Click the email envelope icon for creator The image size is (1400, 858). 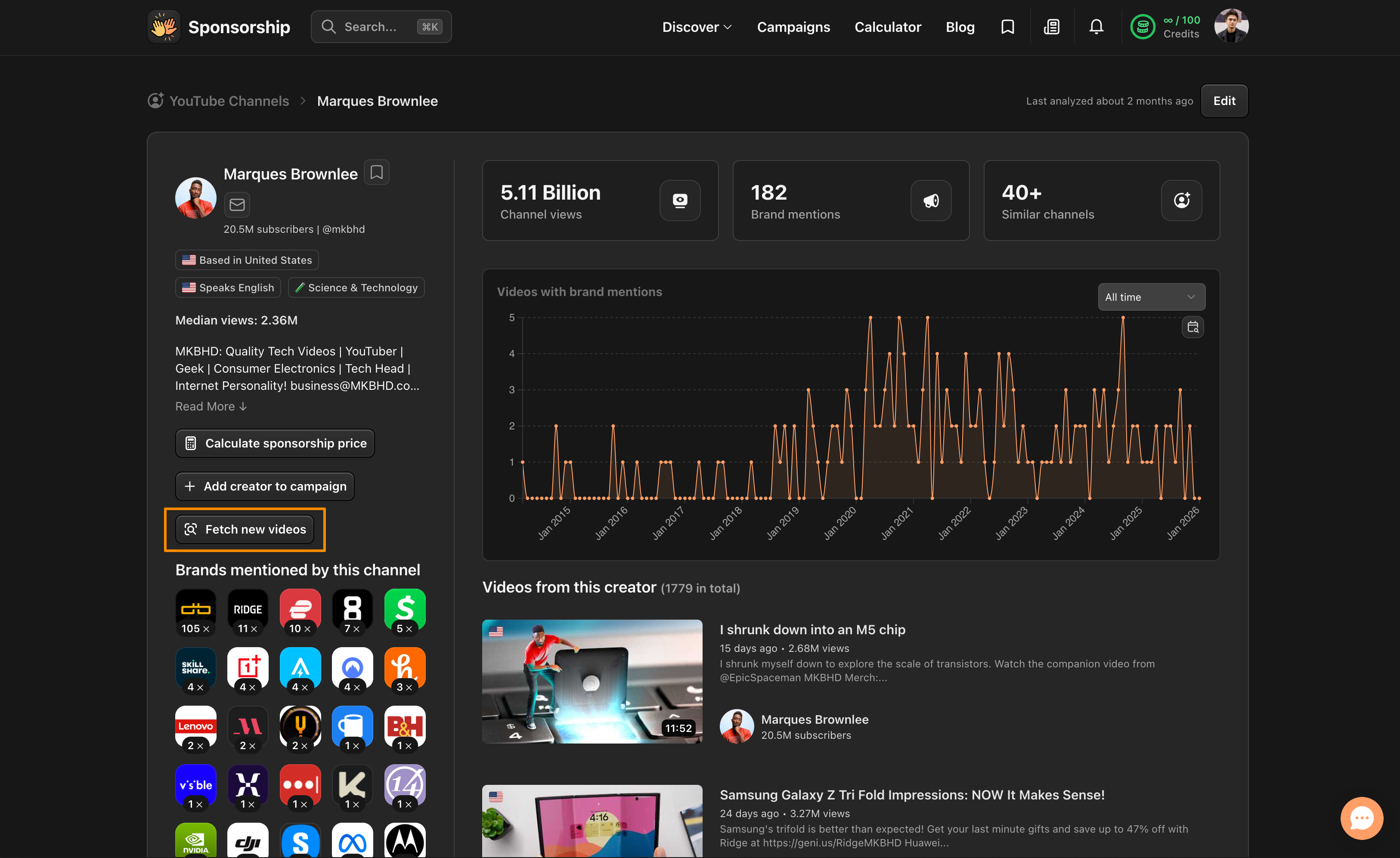point(237,204)
